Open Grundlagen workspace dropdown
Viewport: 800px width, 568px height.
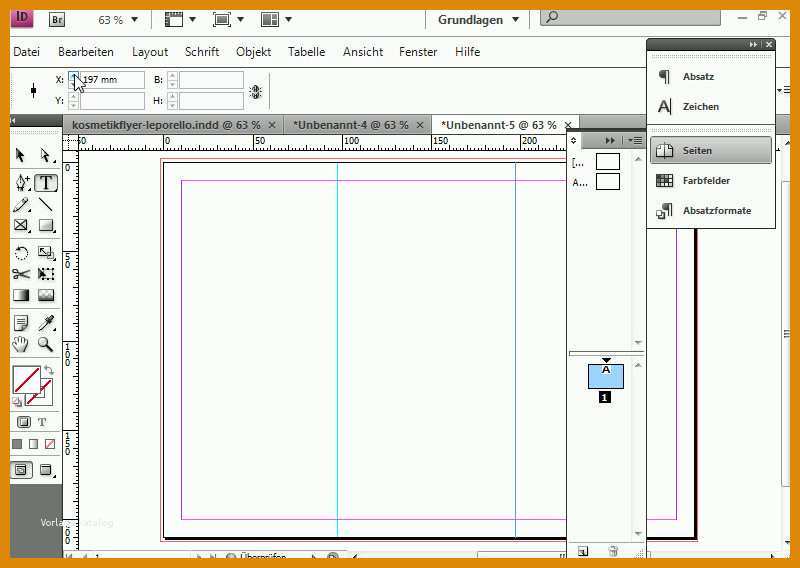click(479, 20)
